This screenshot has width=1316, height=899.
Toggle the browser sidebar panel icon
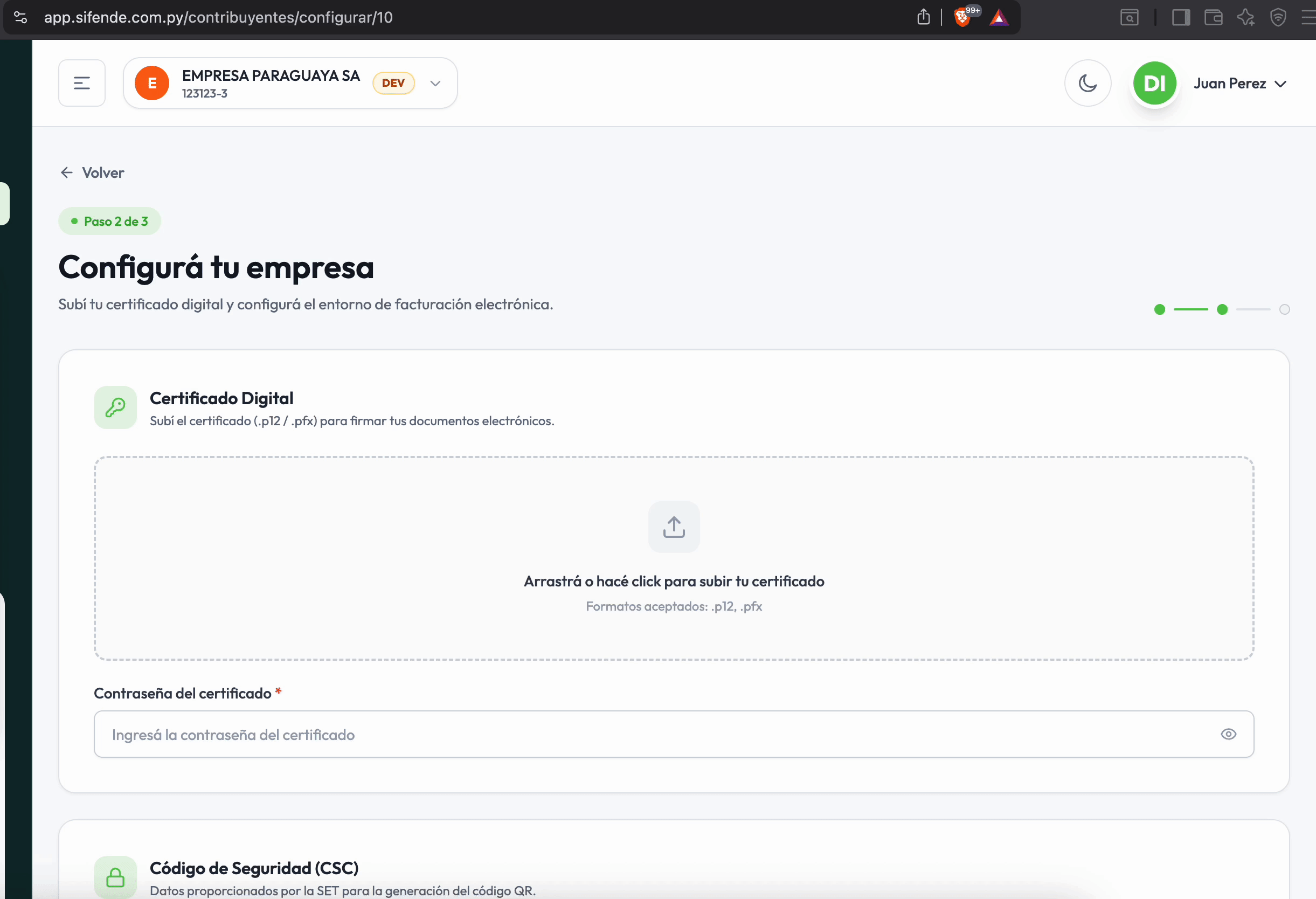(1181, 18)
